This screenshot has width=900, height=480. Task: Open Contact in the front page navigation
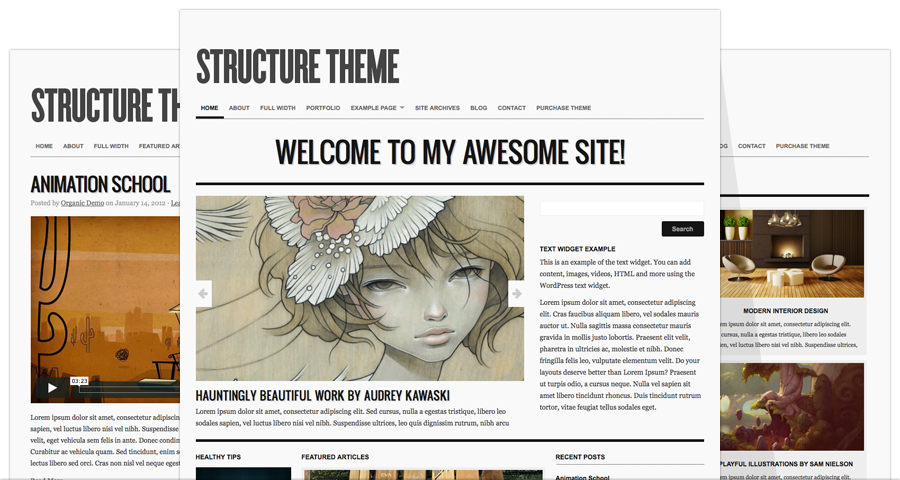point(511,108)
